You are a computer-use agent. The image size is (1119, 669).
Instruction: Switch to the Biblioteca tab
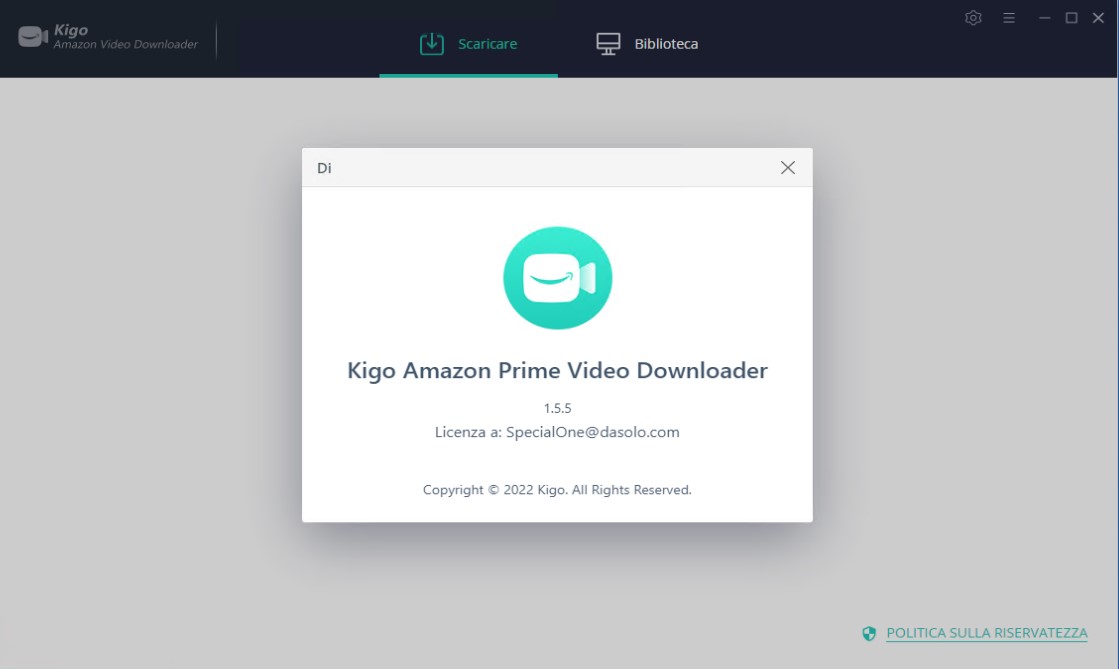[647, 44]
